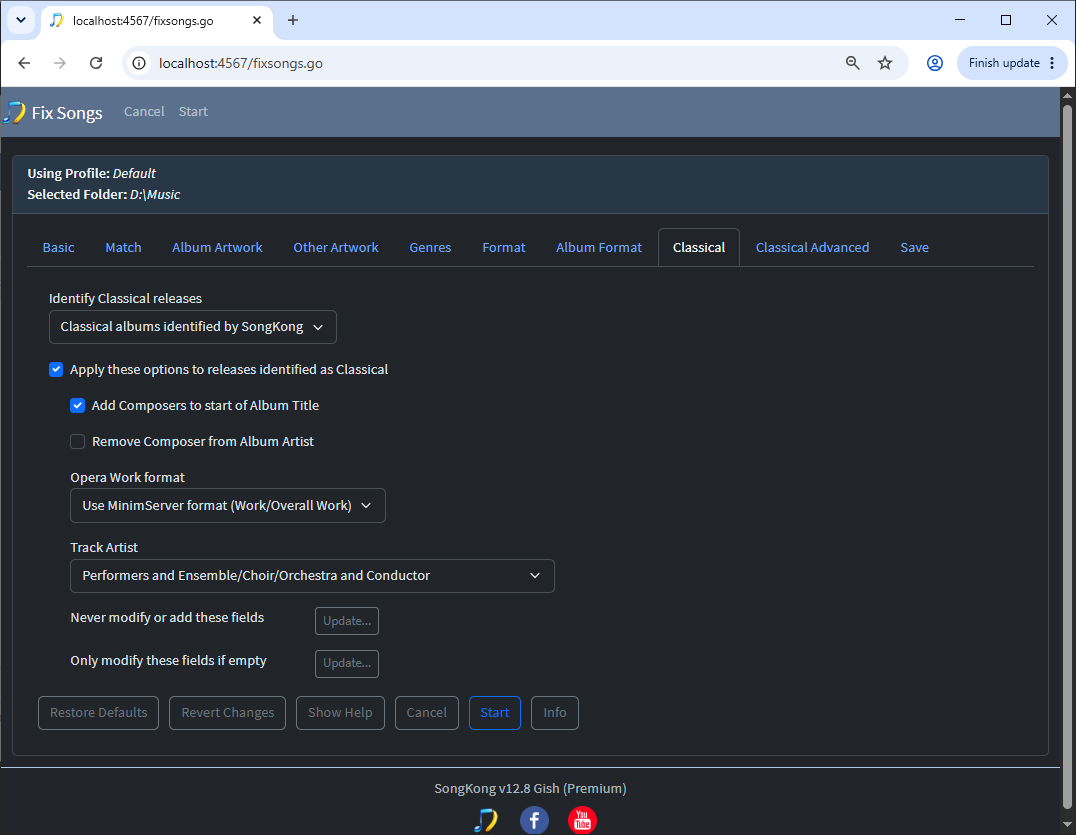Open the tab search chevron button
Screen dimensions: 1076x835
[21, 20]
